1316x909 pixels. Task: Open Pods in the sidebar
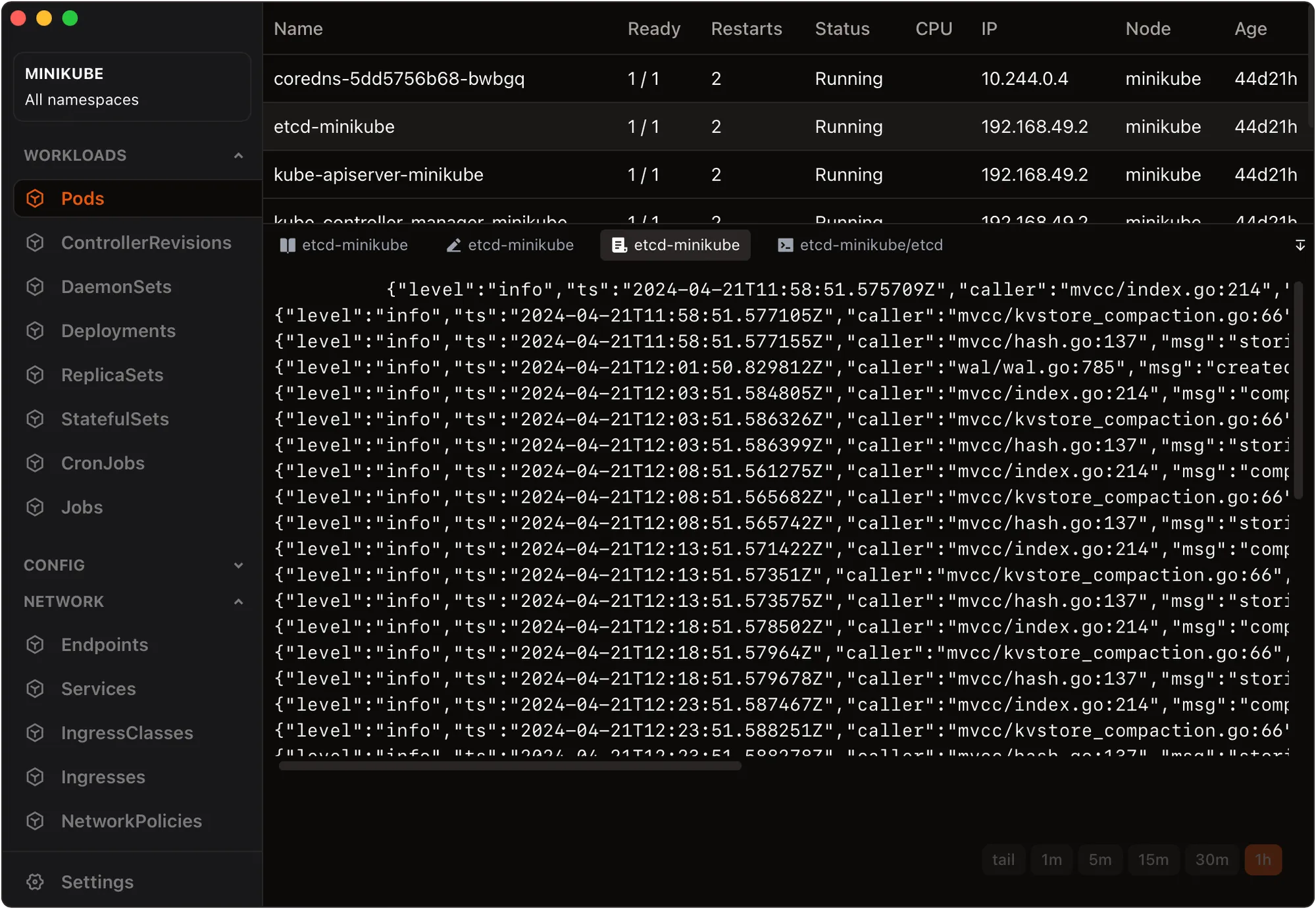138,198
